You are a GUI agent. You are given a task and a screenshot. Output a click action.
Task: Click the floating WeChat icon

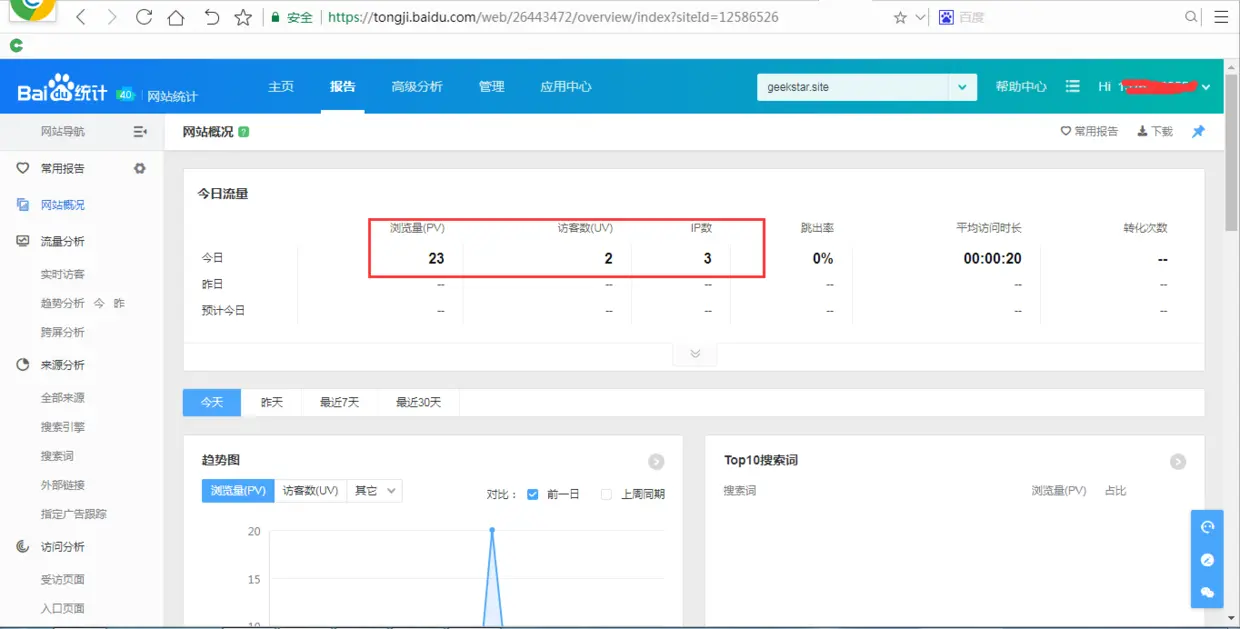1207,592
